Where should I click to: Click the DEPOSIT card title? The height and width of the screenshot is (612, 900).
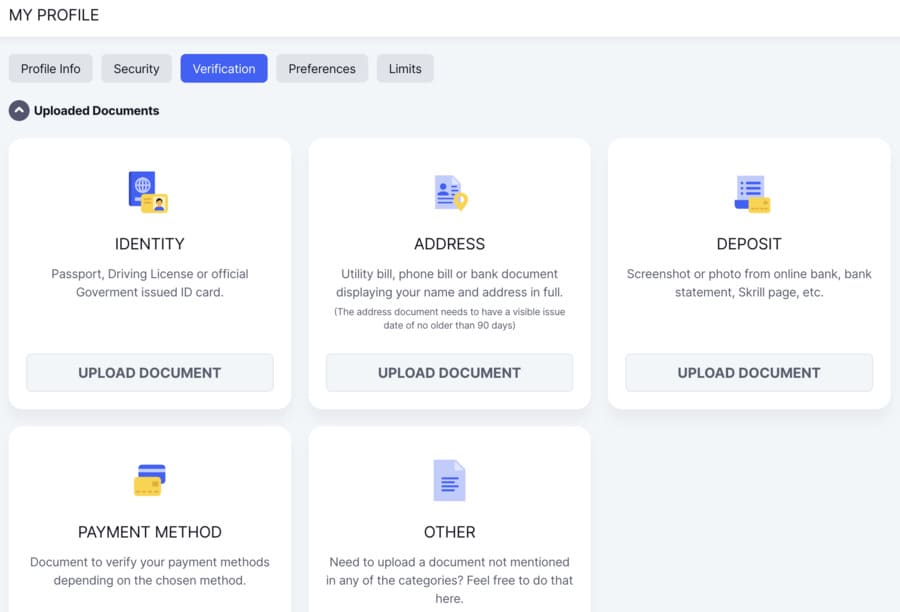click(749, 244)
